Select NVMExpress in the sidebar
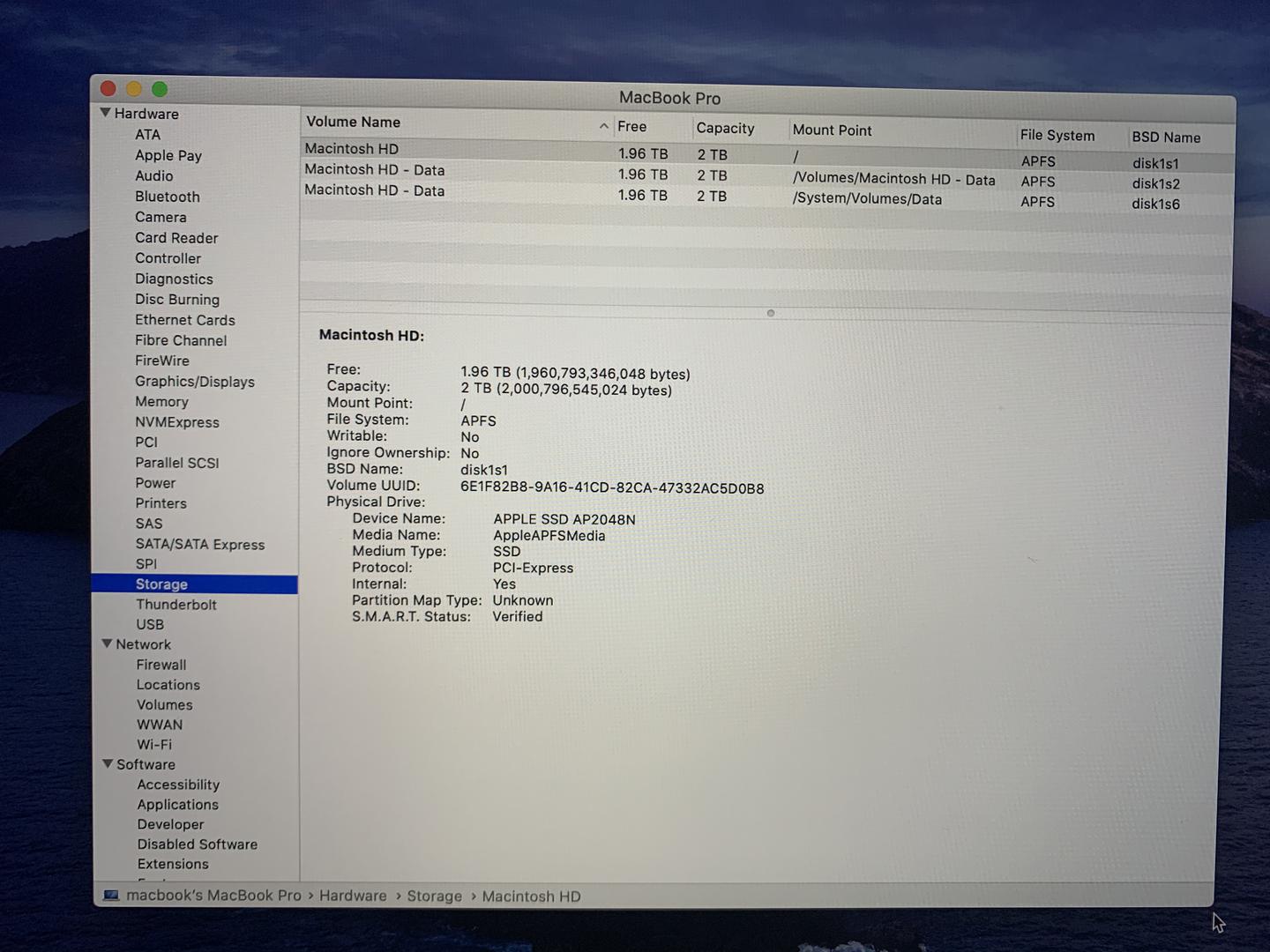1270x952 pixels. click(177, 421)
